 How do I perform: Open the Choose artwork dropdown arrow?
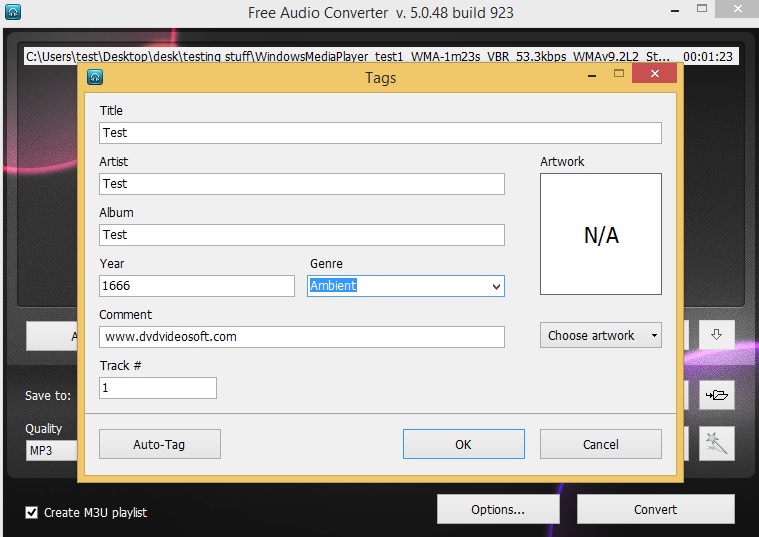(654, 336)
